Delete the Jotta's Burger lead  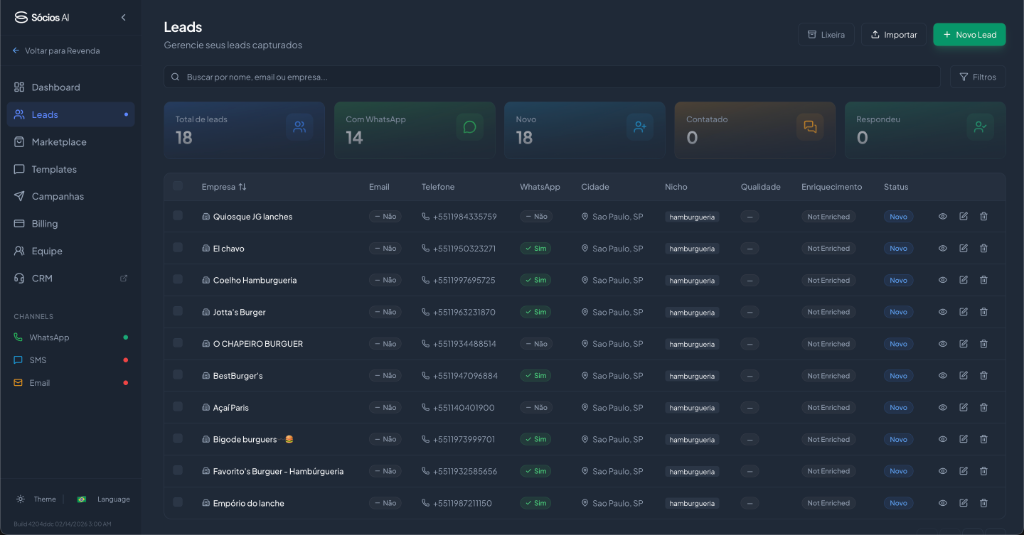984,312
